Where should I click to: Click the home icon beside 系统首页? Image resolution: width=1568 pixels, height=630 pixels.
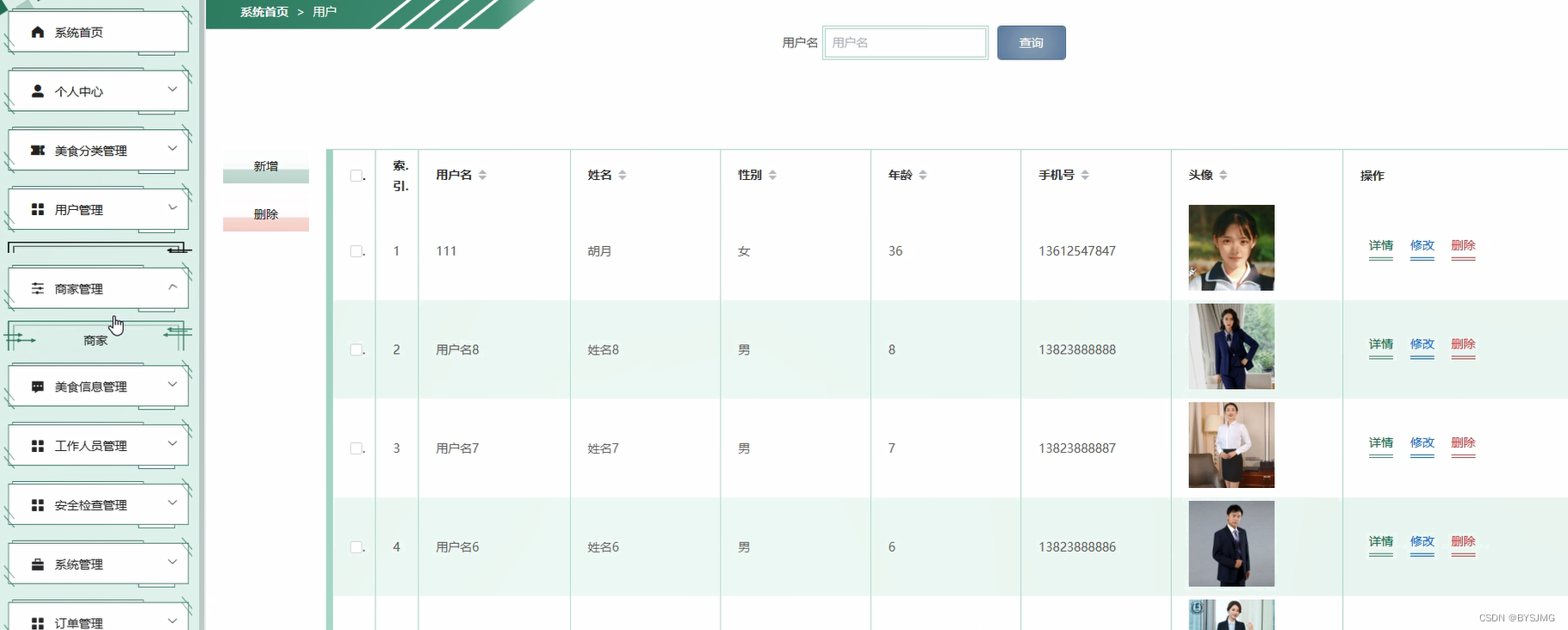tap(37, 32)
